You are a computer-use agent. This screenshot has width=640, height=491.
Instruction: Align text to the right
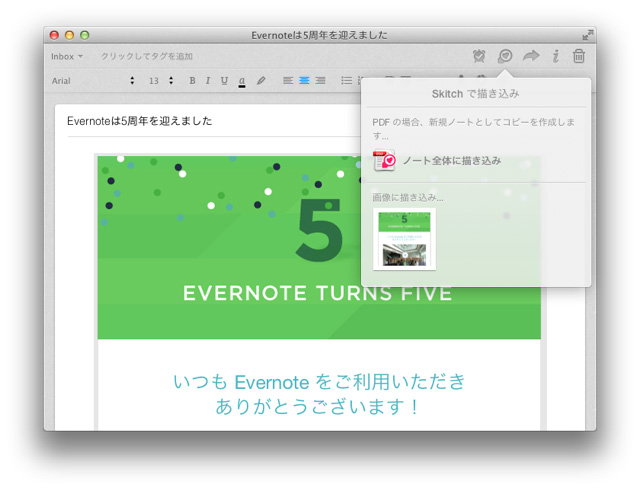[320, 81]
